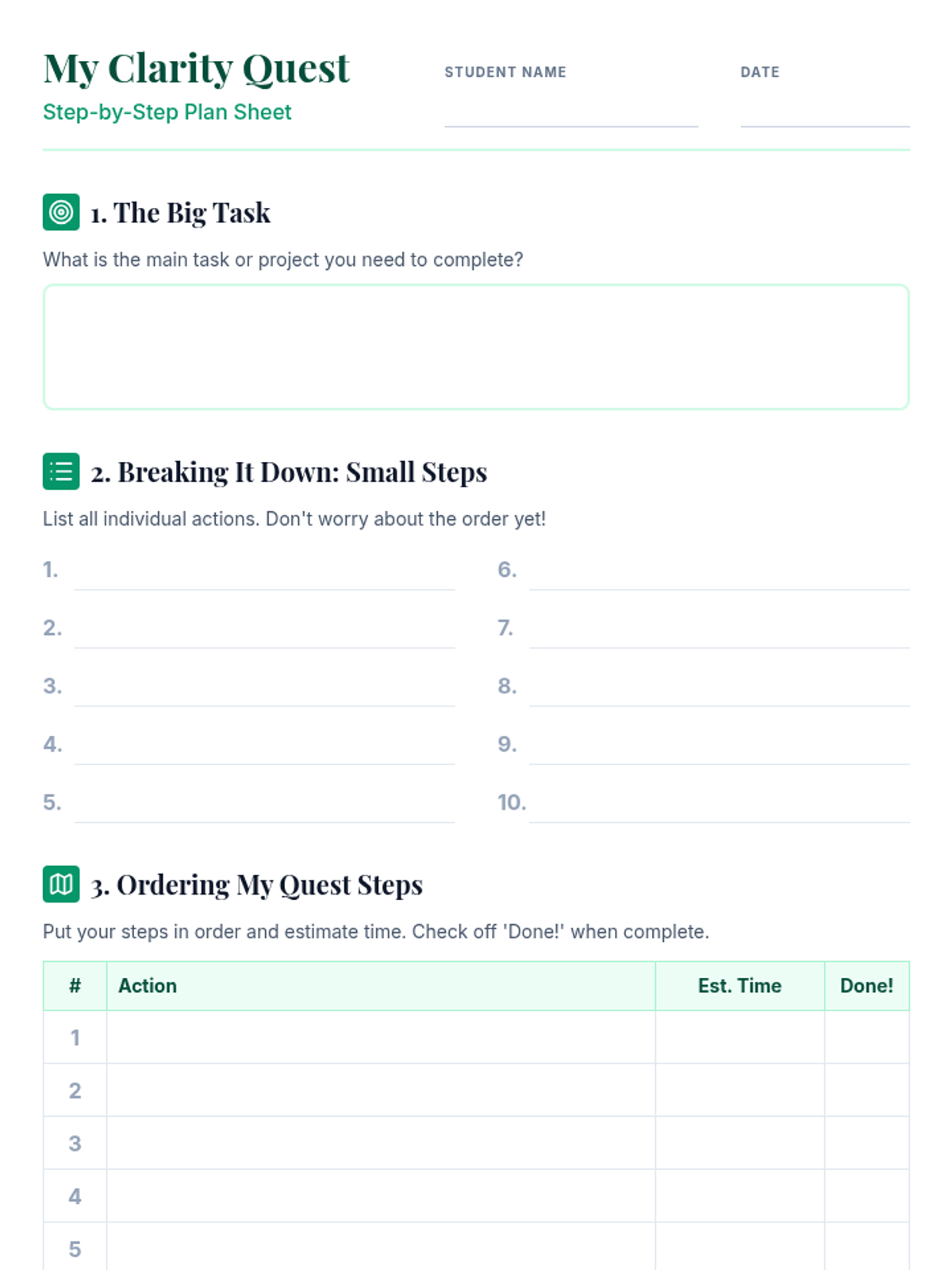Check the Done! cell for row 1
The image size is (952, 1270).
coord(867,1037)
